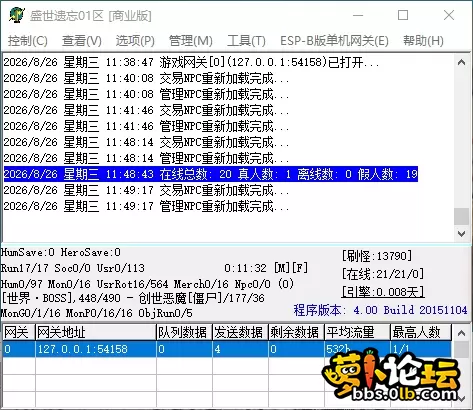Open the 工具(T) menu
This screenshot has width=473, height=410.
pyautogui.click(x=246, y=41)
